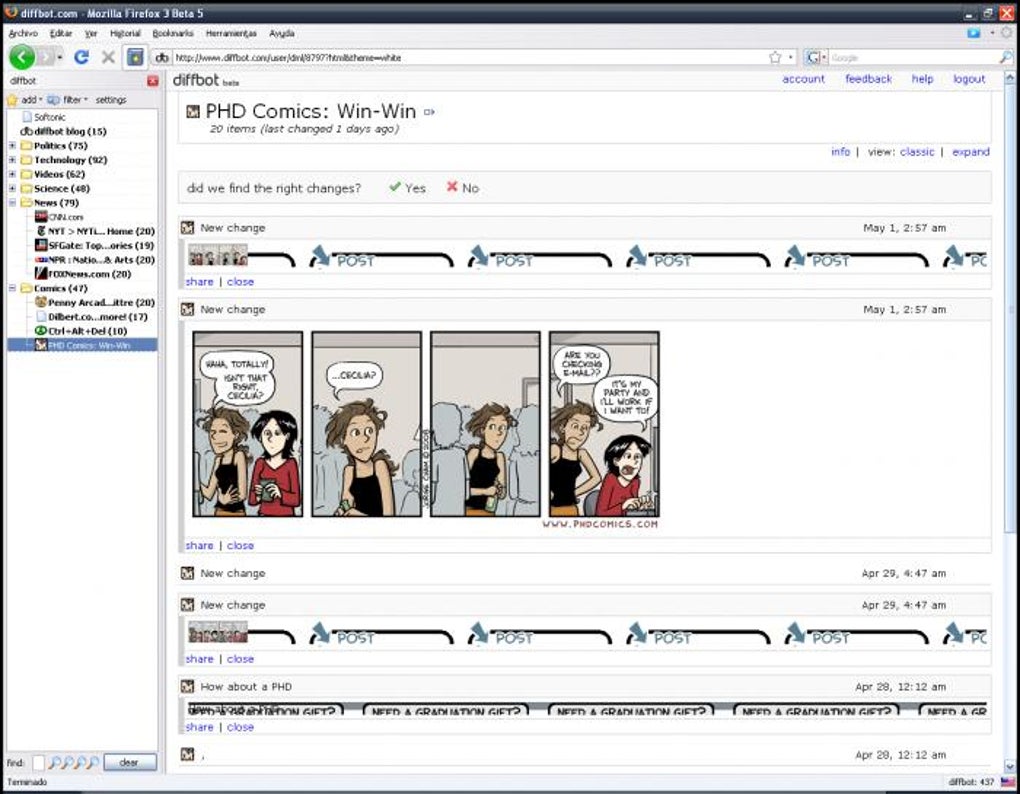Open the help link
The width and height of the screenshot is (1020, 794).
922,79
